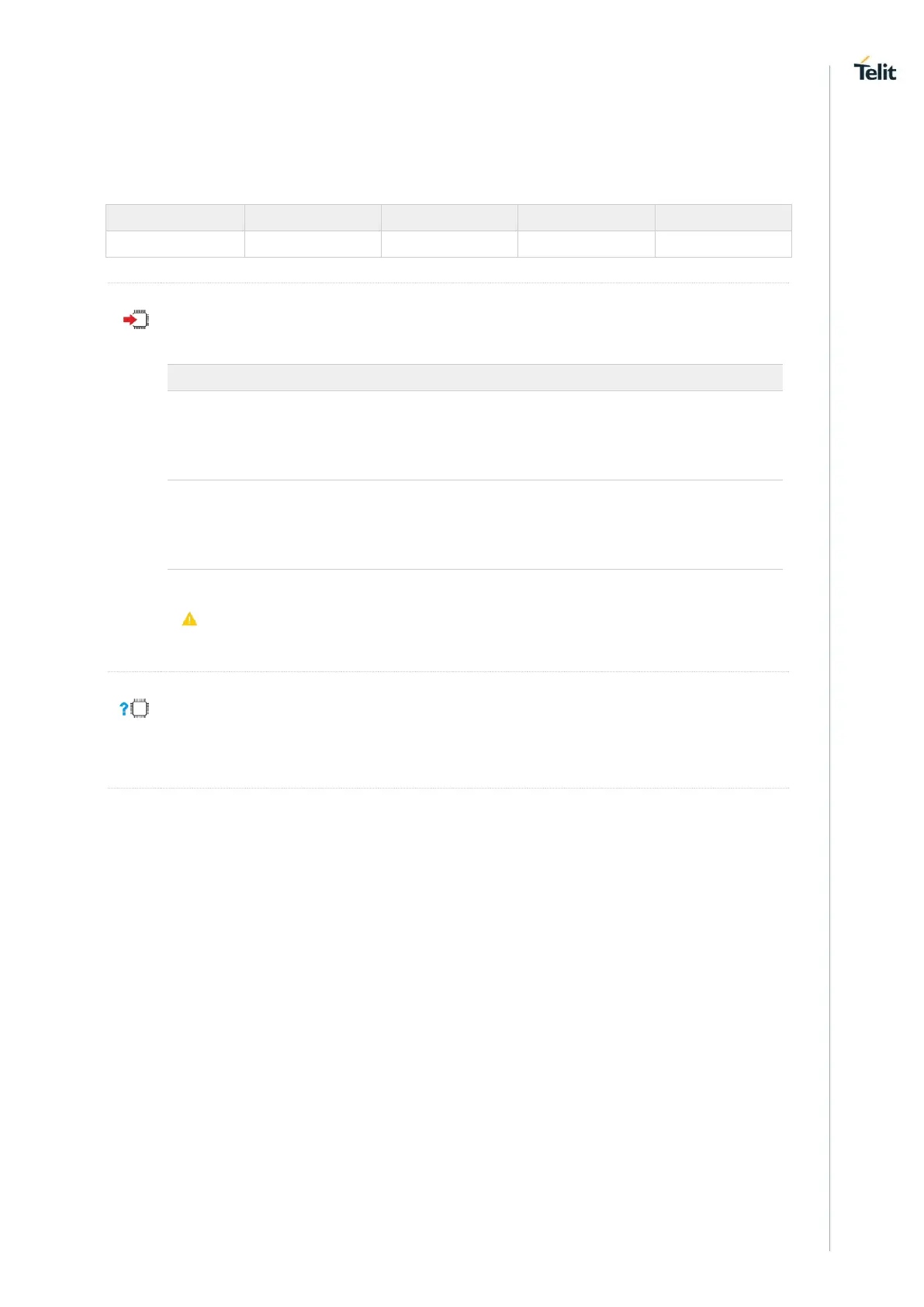
Task: Click second white cell in top table
Action: [x=313, y=244]
